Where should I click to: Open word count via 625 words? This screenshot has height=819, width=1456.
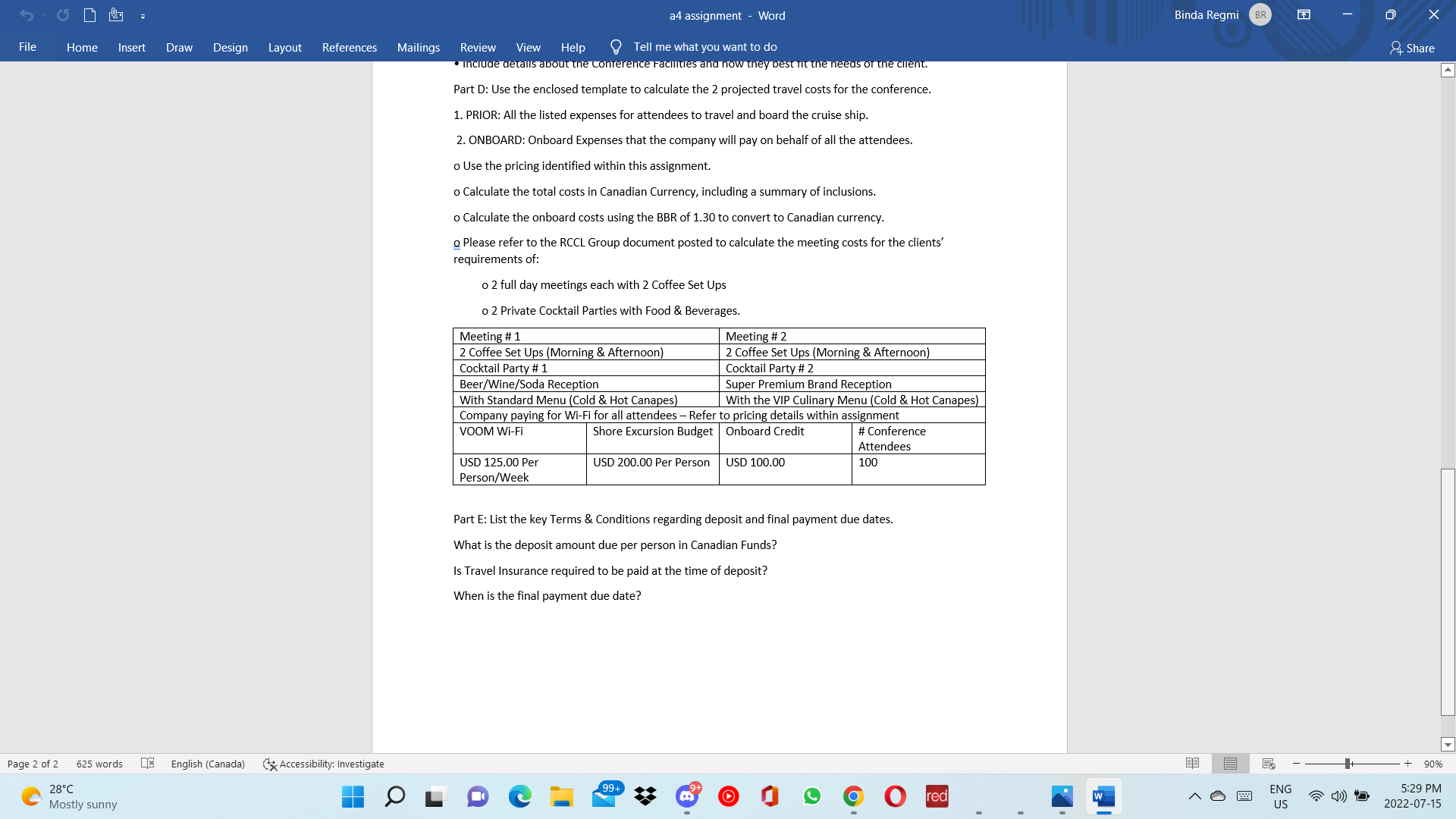tap(99, 764)
